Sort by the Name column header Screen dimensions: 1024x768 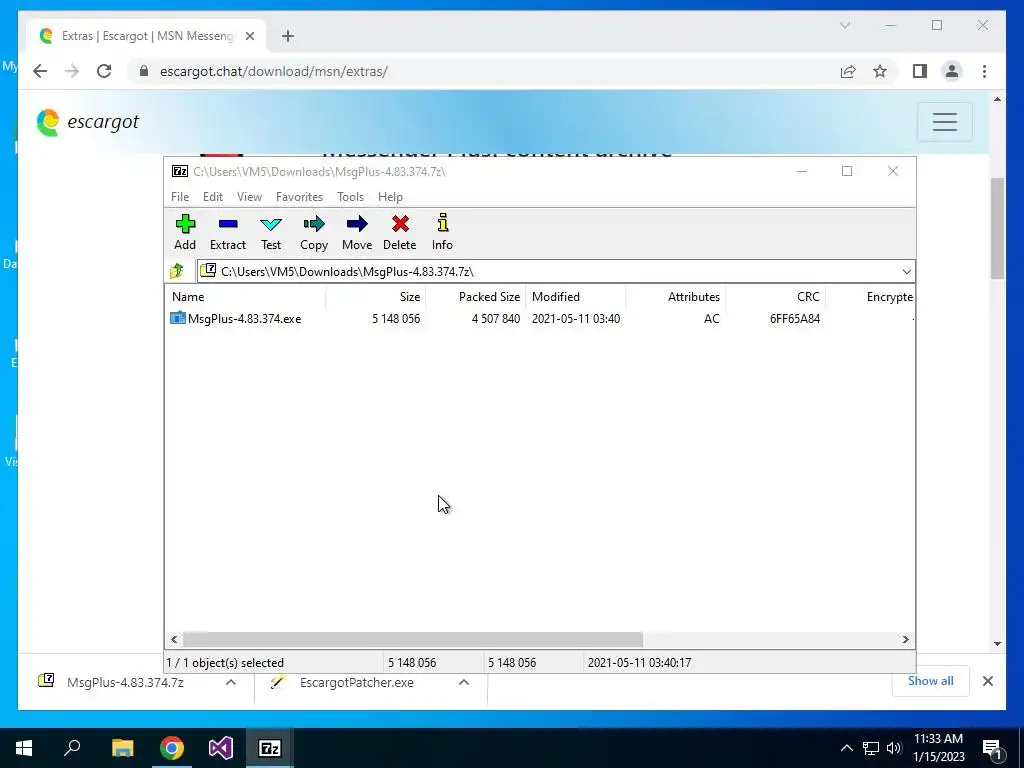click(246, 296)
